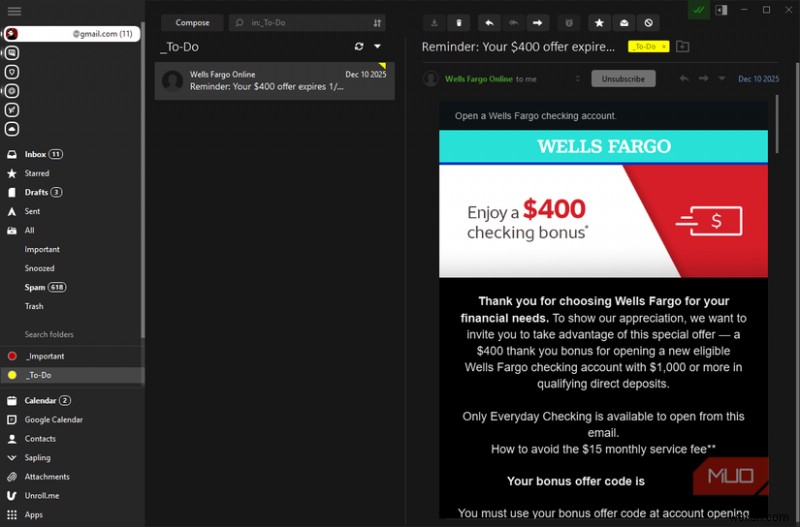Screen dimensions: 800x527
Task: Remove the _To-Do label tag
Action: coord(664,46)
